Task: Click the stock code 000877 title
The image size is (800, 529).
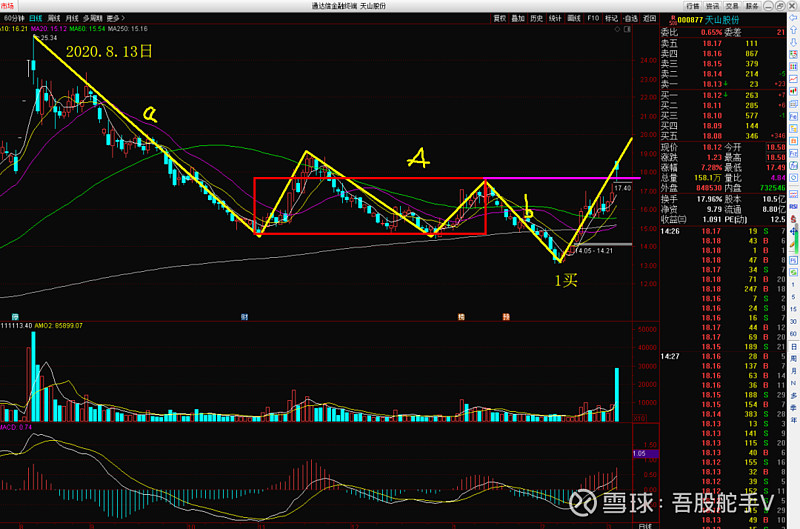Action: click(x=689, y=19)
